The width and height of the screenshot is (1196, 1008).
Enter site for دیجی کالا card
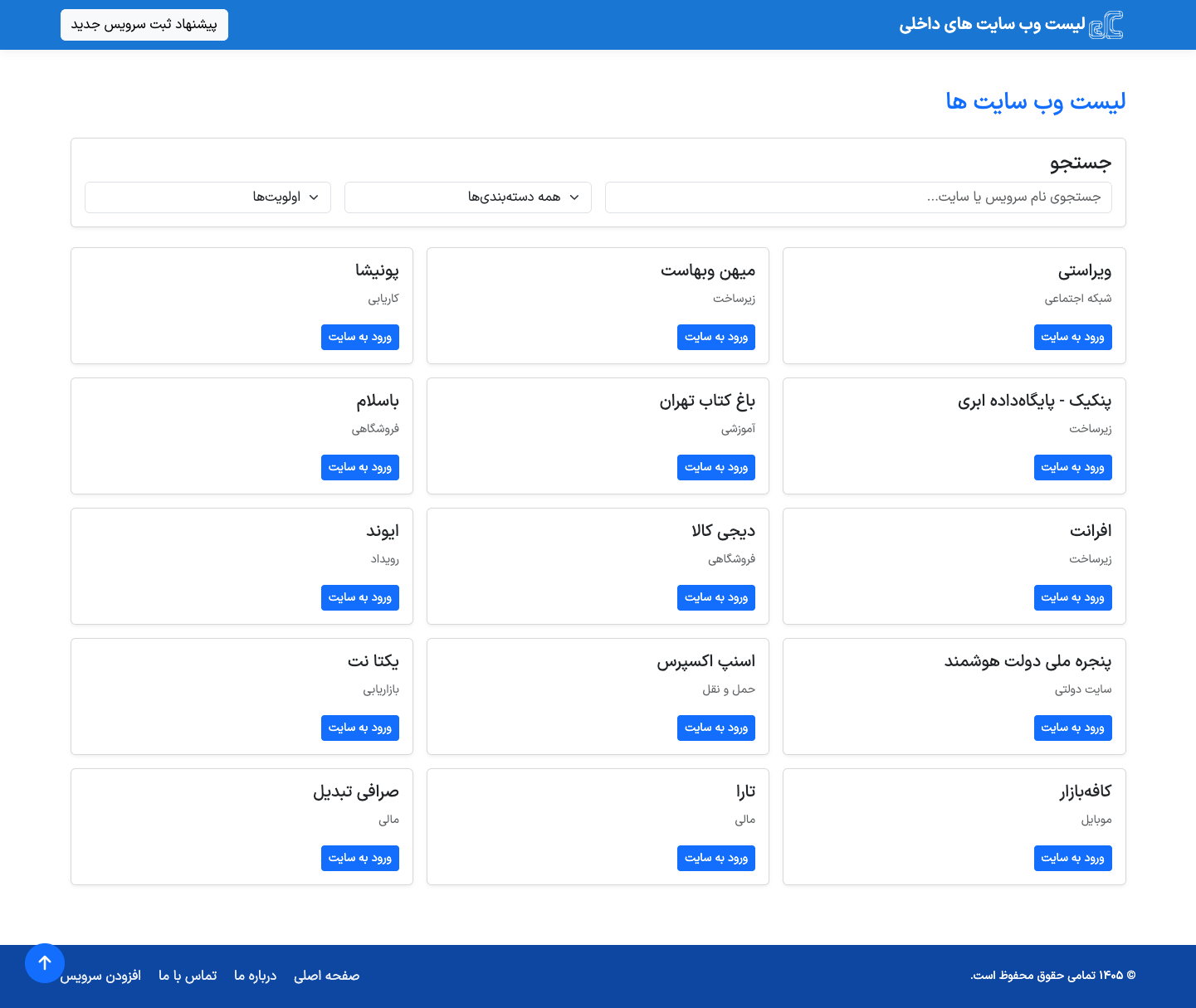716,597
